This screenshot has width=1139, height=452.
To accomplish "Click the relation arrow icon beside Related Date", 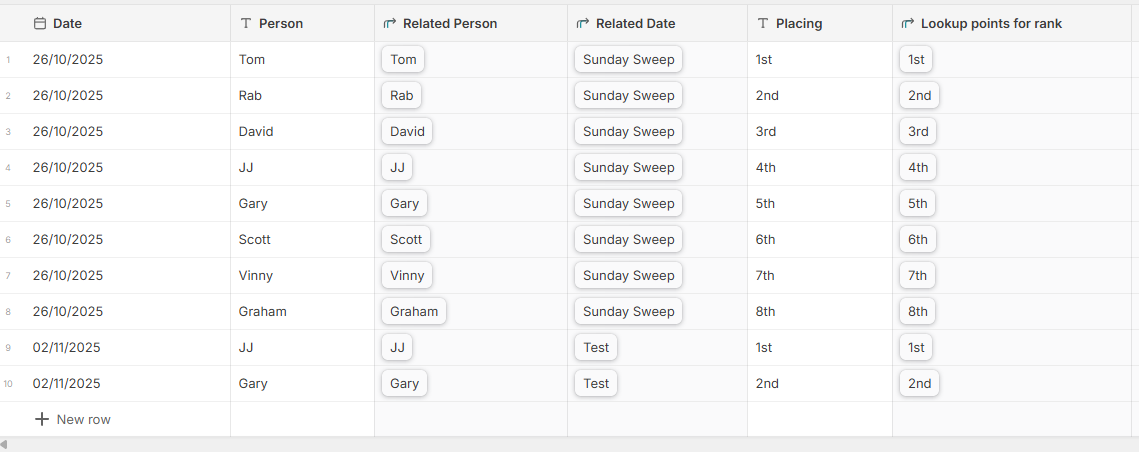I will click(x=583, y=23).
